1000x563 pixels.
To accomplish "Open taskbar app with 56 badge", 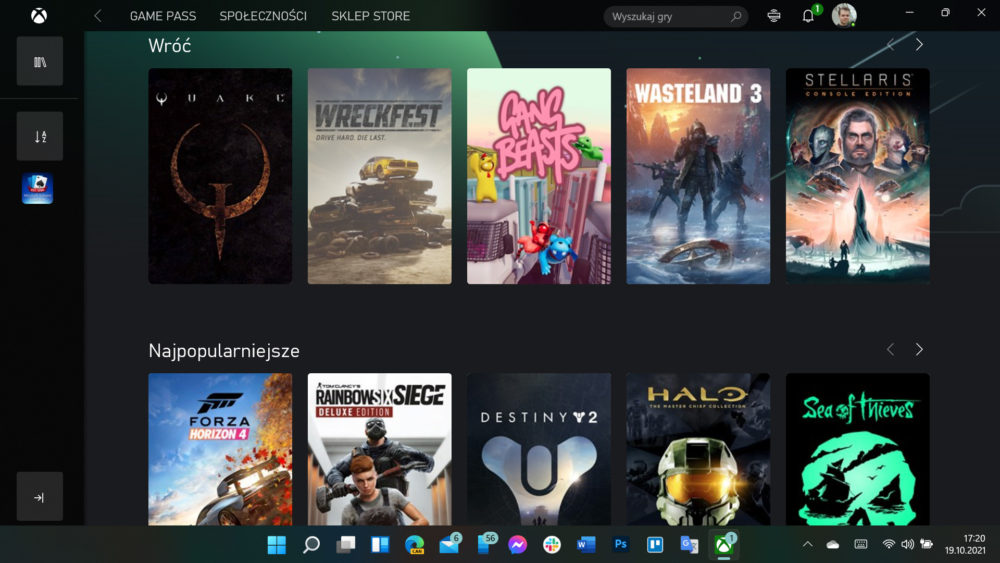I will tap(486, 544).
